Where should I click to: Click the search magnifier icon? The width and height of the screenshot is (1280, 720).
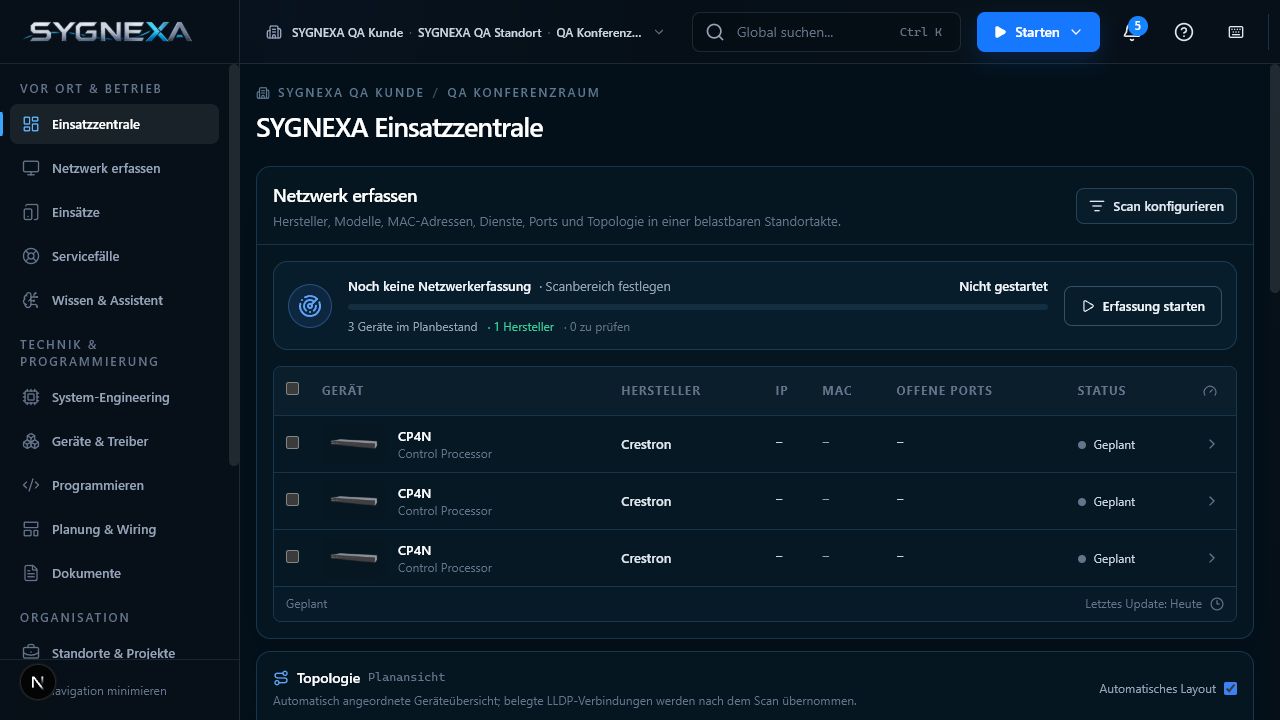tap(715, 32)
